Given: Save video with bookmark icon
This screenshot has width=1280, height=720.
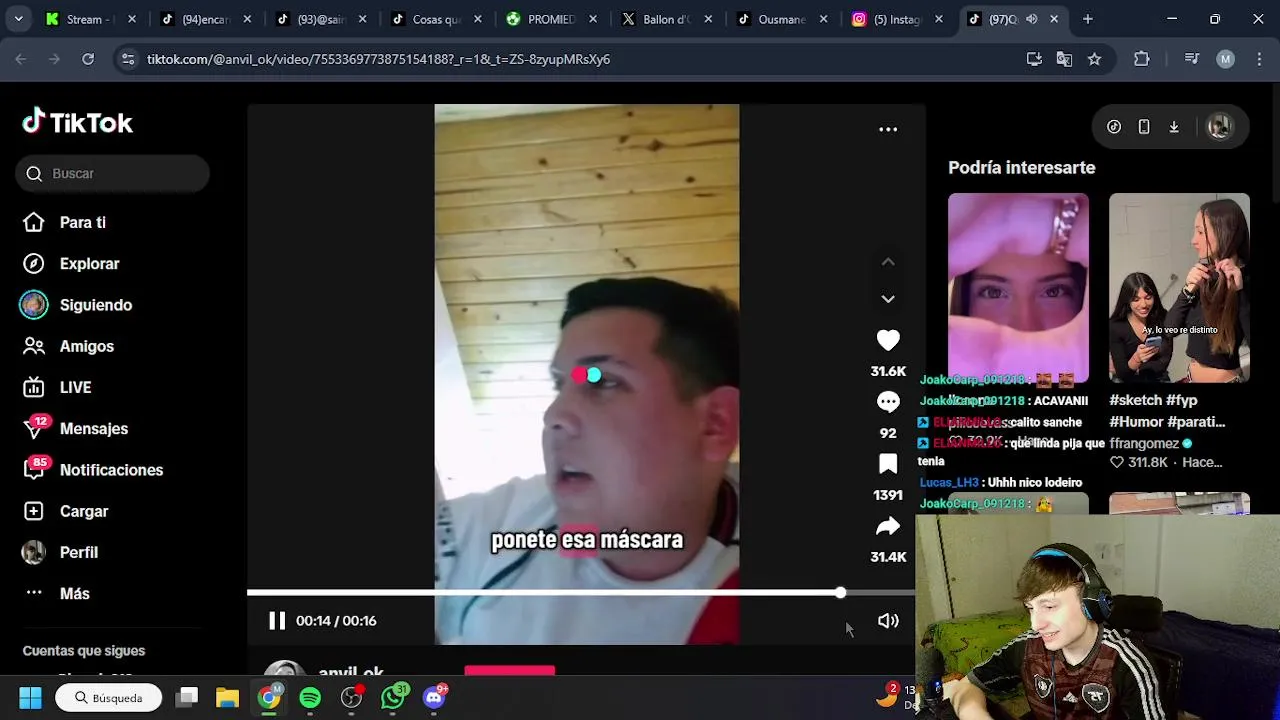Looking at the screenshot, I should 888,464.
